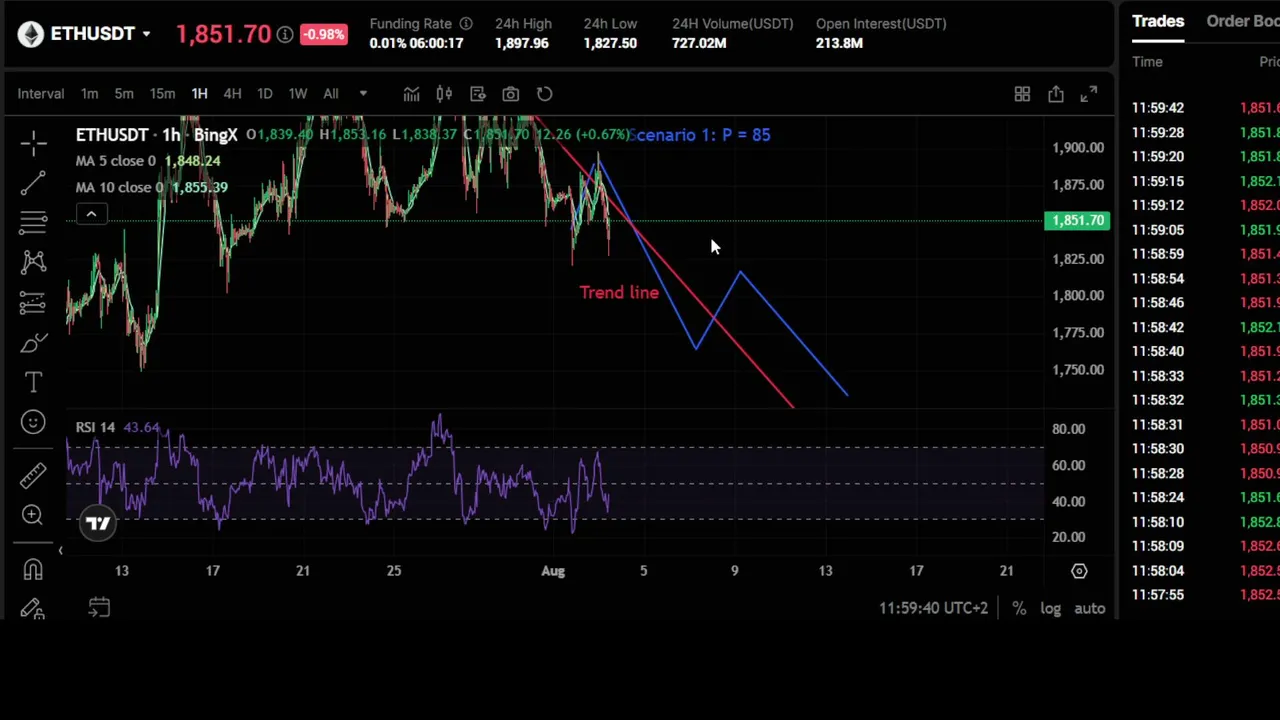Collapse the indicator legend with chevron
The image size is (1280, 720).
91,214
